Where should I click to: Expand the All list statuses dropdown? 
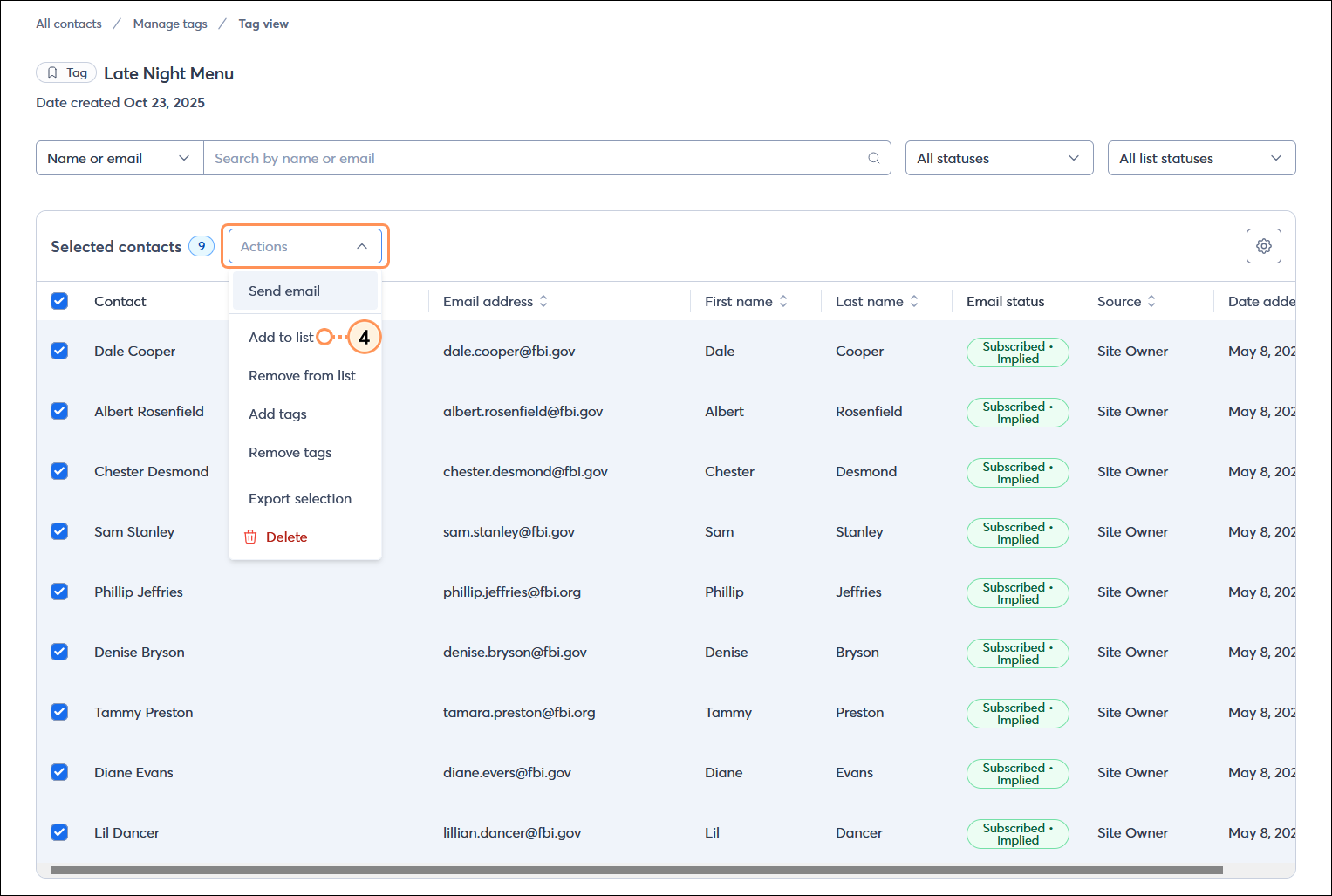point(1201,158)
